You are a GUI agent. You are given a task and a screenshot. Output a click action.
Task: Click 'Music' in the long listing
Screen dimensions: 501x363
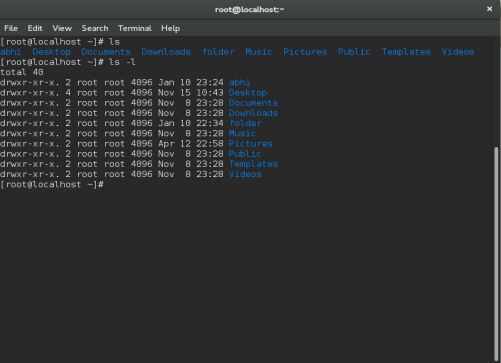pyautogui.click(x=242, y=134)
